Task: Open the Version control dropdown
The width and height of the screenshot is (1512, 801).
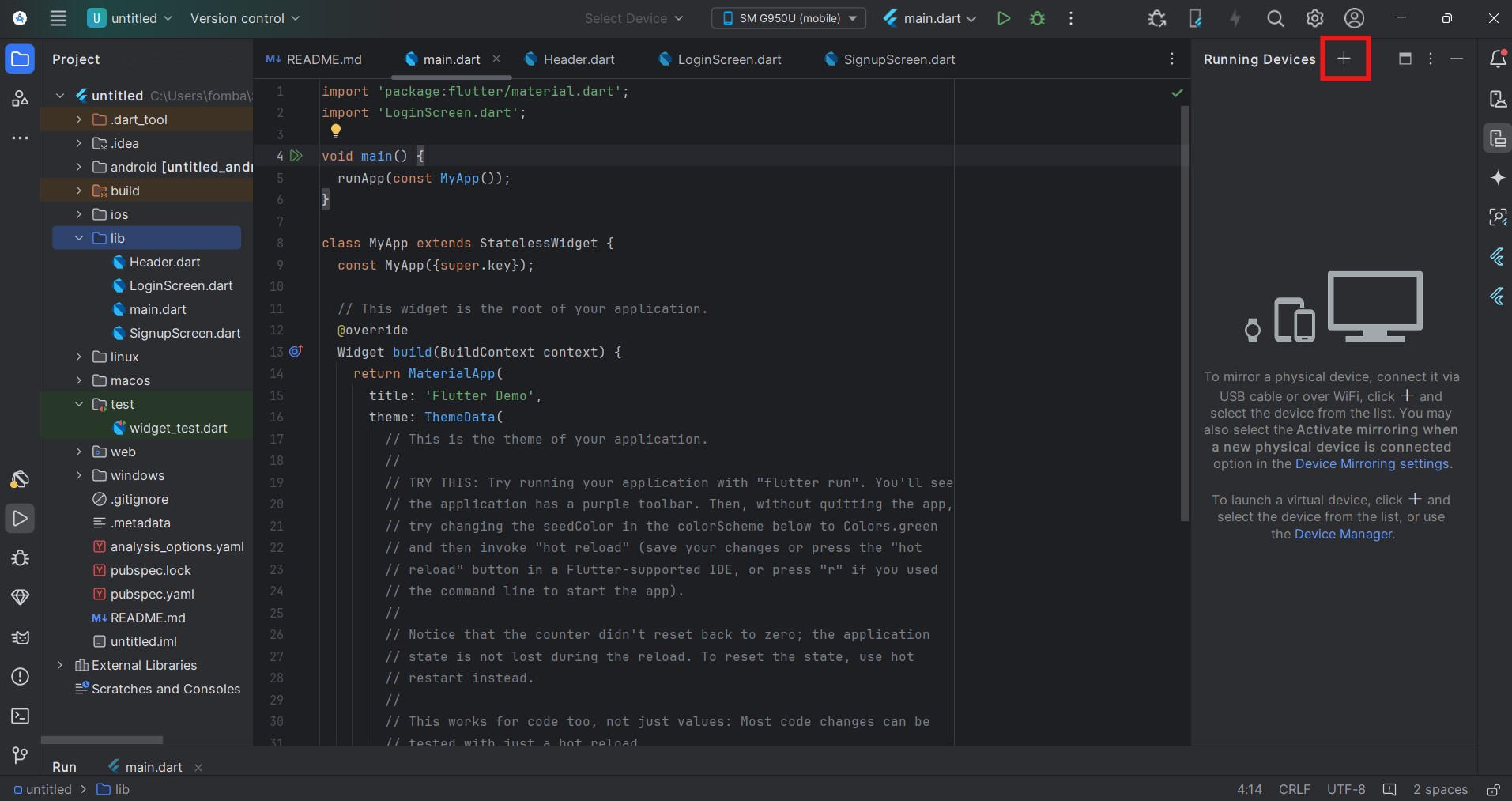Action: [245, 18]
